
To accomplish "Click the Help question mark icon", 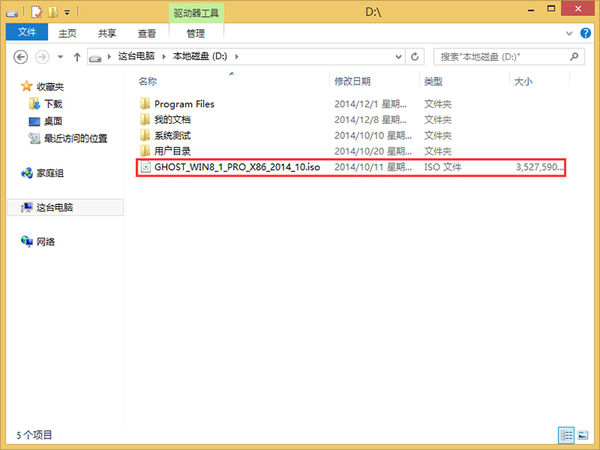I will tap(584, 33).
